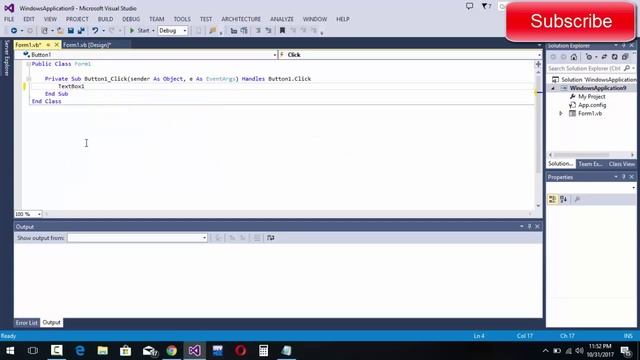640x360 pixels.
Task: Select the Output tab at bottom
Action: (51, 323)
